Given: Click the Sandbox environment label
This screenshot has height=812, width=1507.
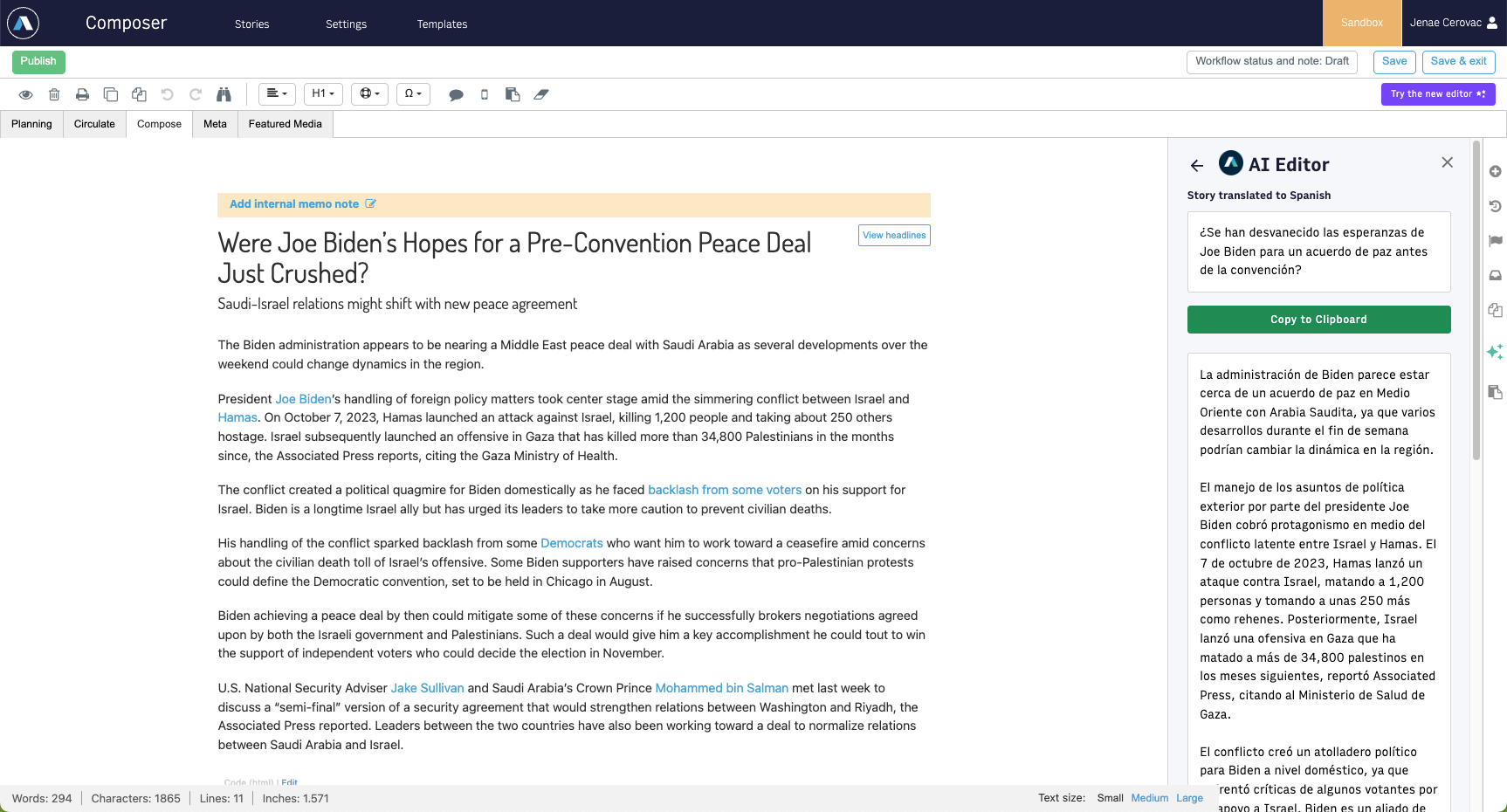Looking at the screenshot, I should pyautogui.click(x=1362, y=23).
